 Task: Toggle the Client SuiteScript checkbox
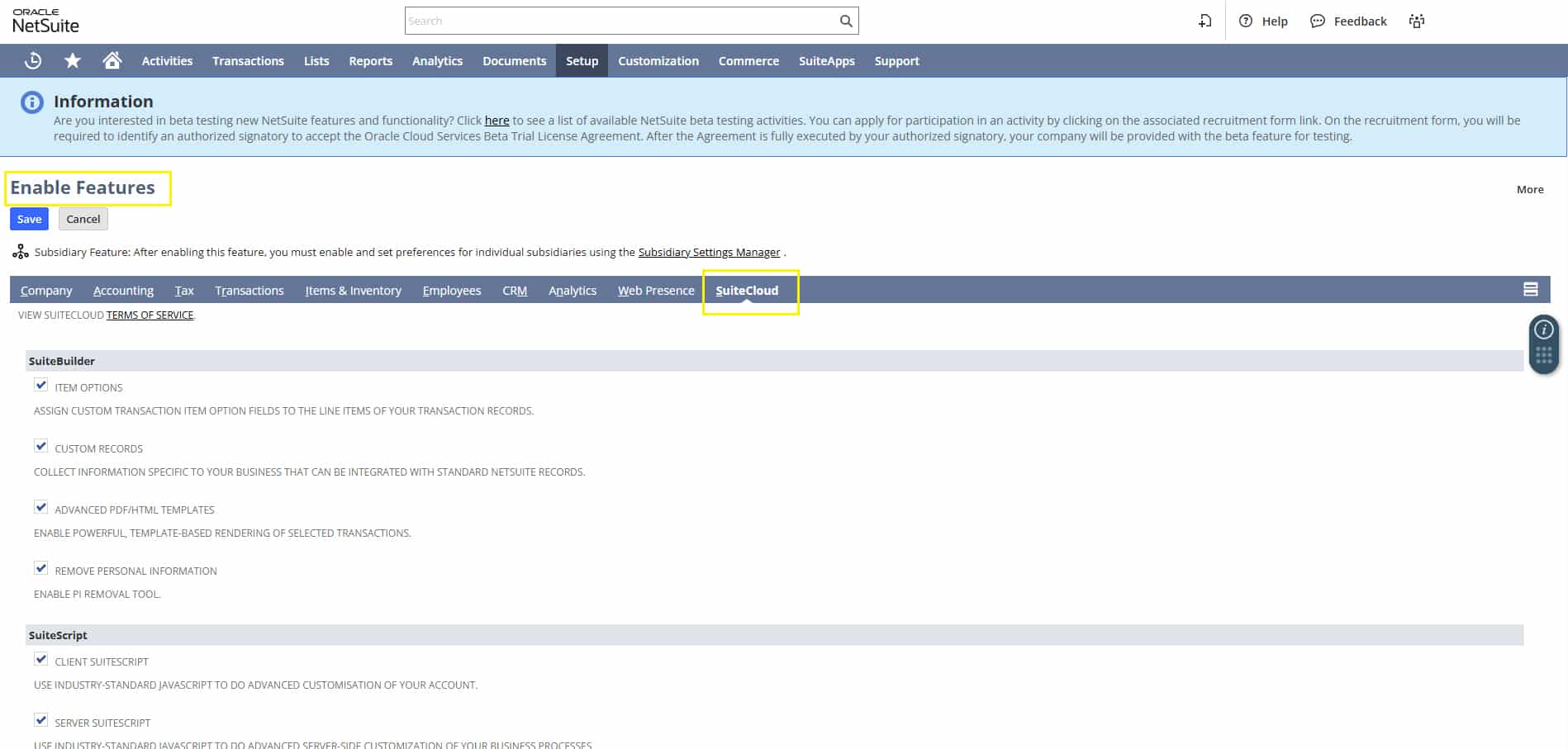click(40, 659)
